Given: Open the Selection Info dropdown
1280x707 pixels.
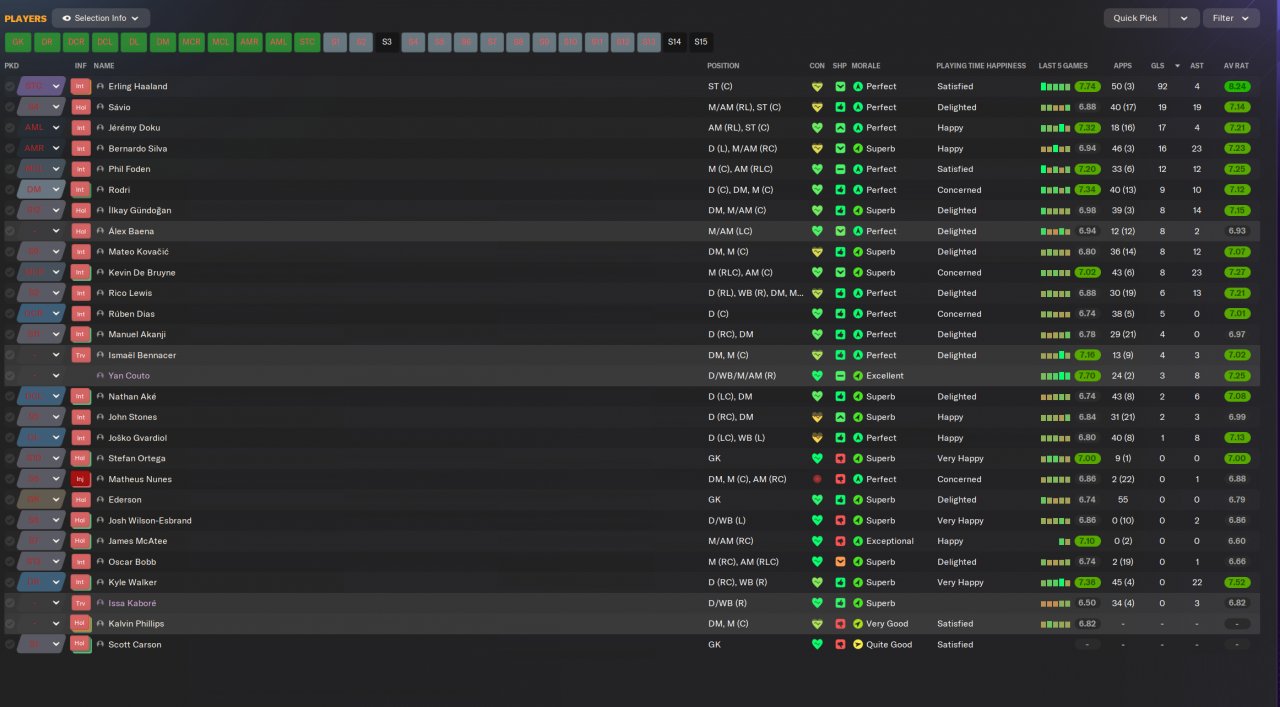Looking at the screenshot, I should pyautogui.click(x=101, y=18).
